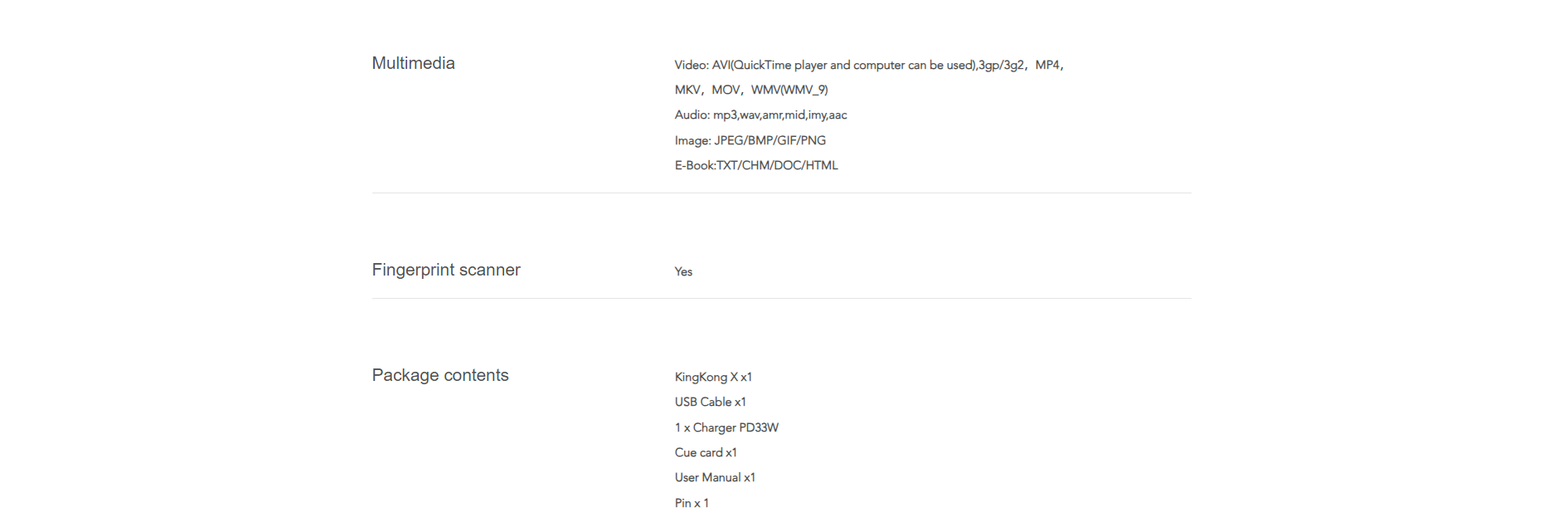Viewport: 1568px width, 522px height.
Task: Click the USB Cable x1 item
Action: tap(711, 402)
